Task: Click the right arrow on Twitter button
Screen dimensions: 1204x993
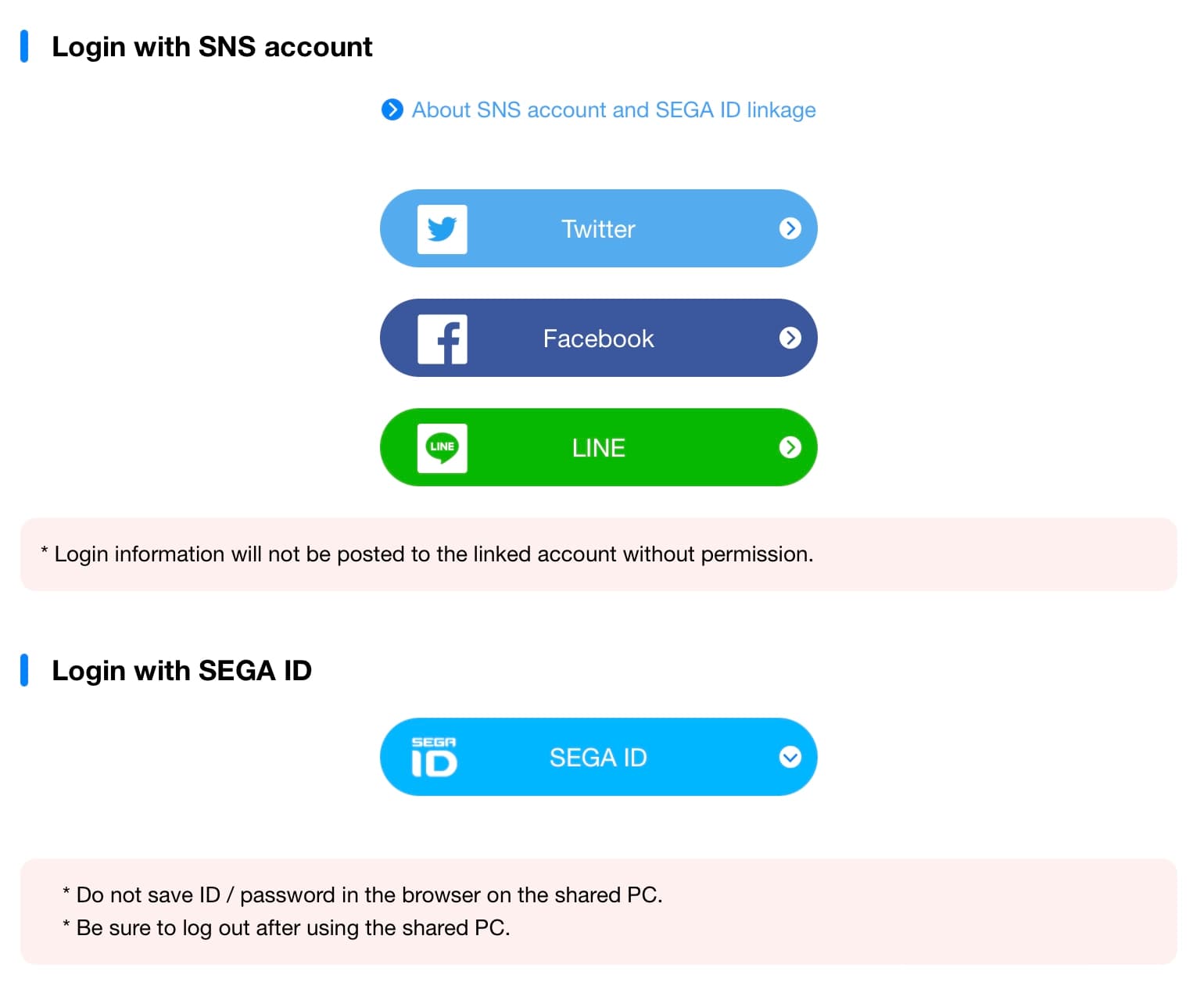Action: 790,228
